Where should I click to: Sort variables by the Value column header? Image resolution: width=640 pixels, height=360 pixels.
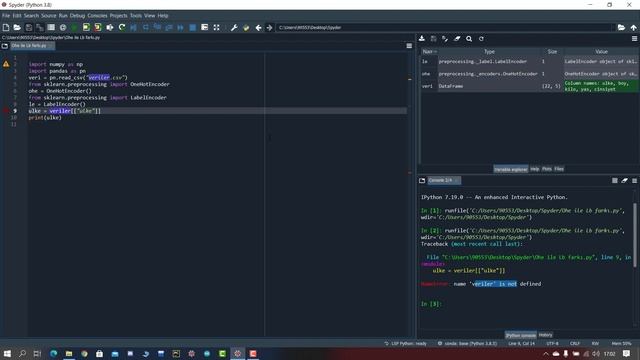[601, 51]
